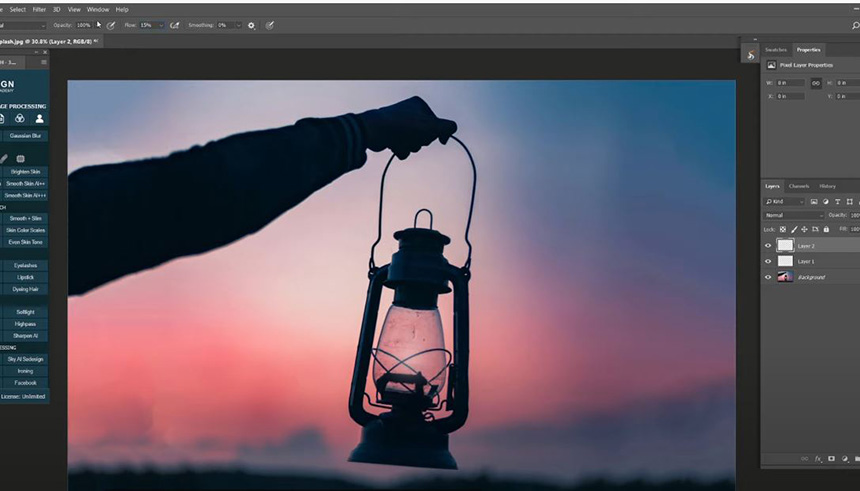Toggle the width-height link icon
This screenshot has width=860, height=491.
[x=816, y=83]
